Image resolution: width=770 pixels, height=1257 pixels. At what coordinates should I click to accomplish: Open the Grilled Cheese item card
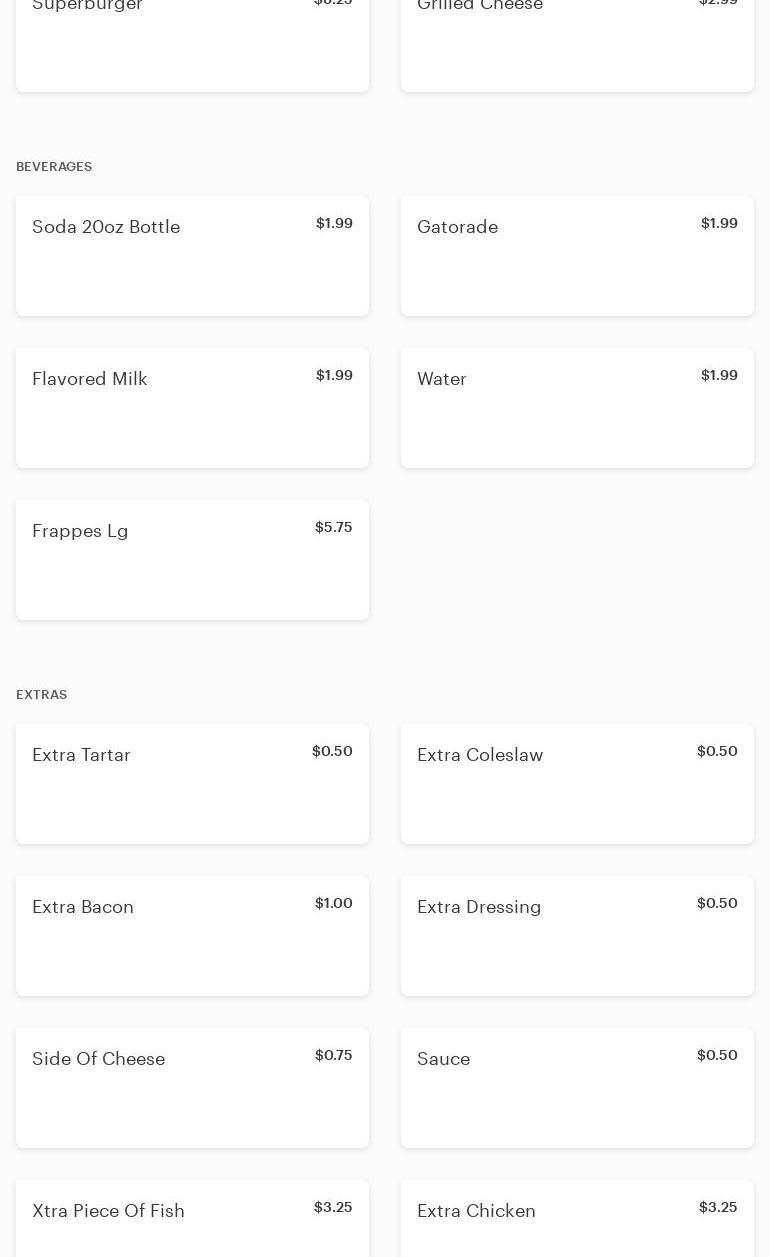[577, 45]
